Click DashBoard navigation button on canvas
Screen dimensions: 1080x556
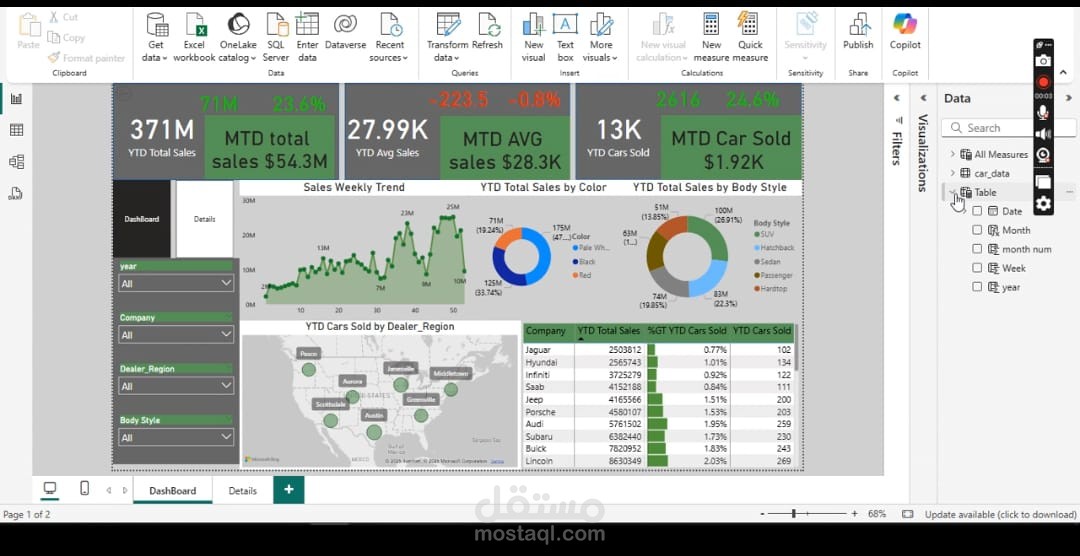(142, 219)
